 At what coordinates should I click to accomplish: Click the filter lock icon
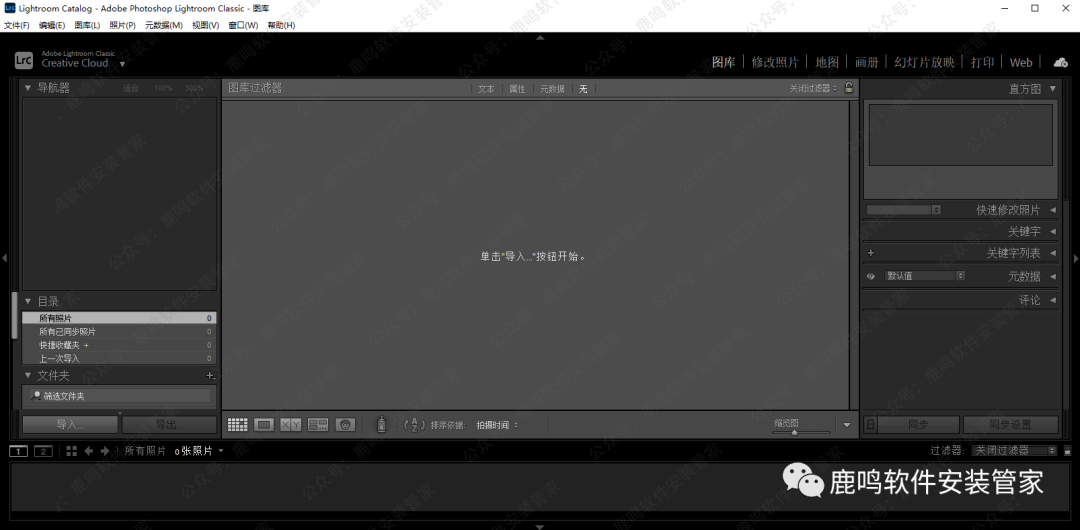point(849,88)
